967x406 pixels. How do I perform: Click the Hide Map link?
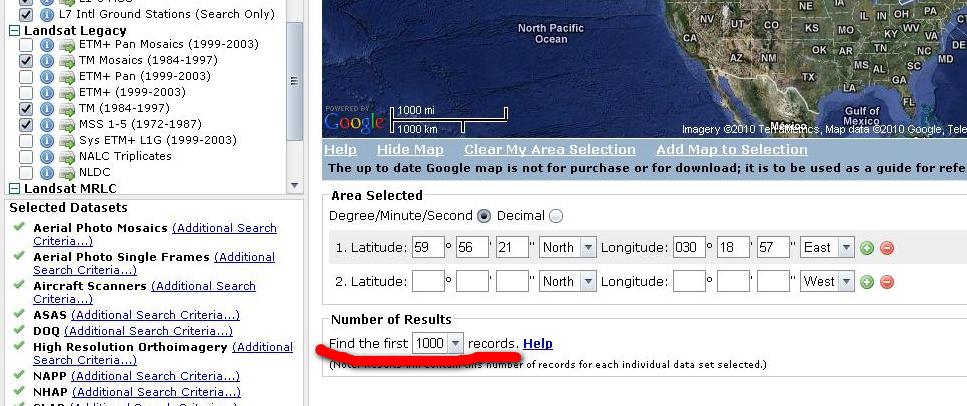click(x=410, y=150)
